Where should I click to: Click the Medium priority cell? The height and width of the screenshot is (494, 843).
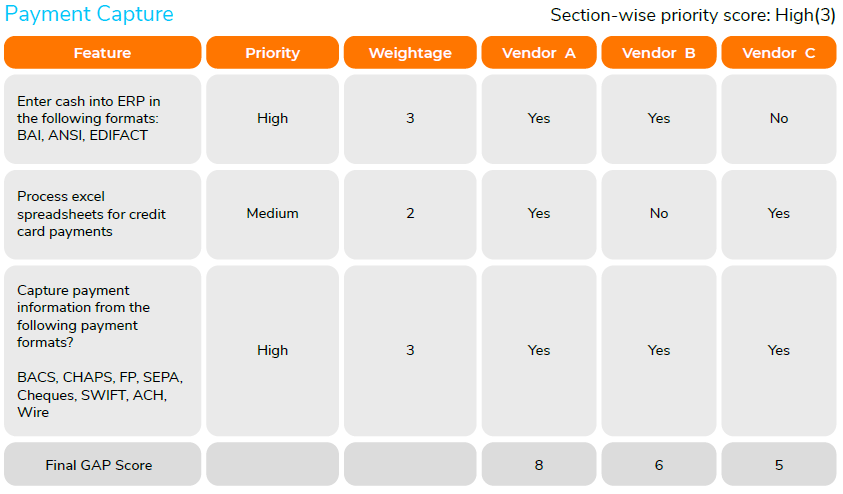pyautogui.click(x=272, y=213)
